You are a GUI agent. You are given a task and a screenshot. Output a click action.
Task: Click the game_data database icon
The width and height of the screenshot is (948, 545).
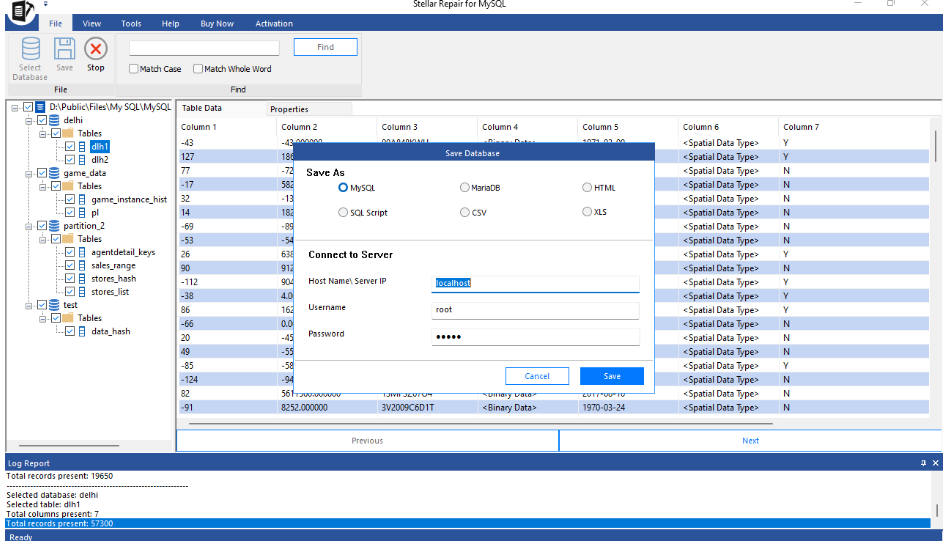point(54,173)
